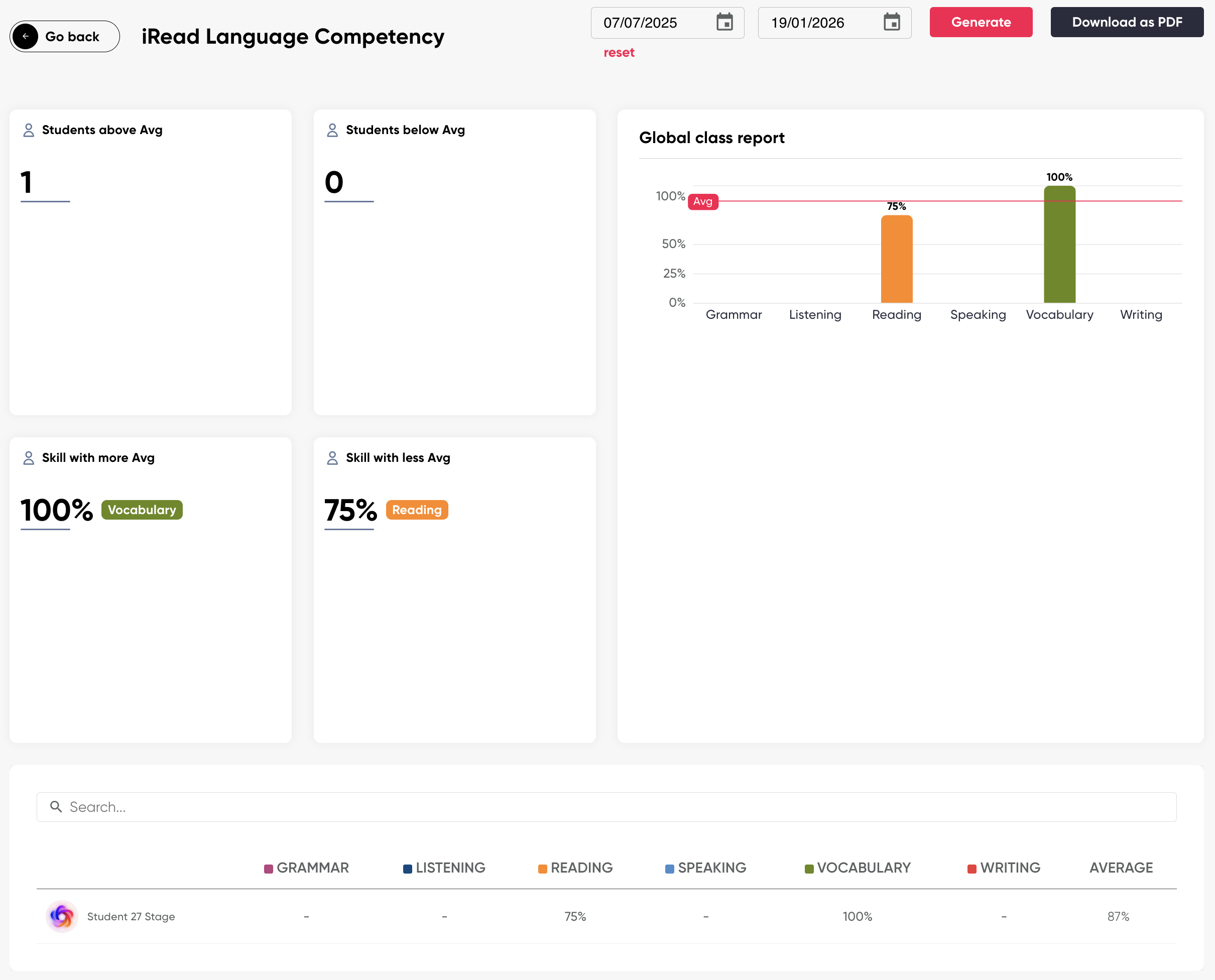1215x980 pixels.
Task: Click the Skill with less Avg icon
Action: 332,458
